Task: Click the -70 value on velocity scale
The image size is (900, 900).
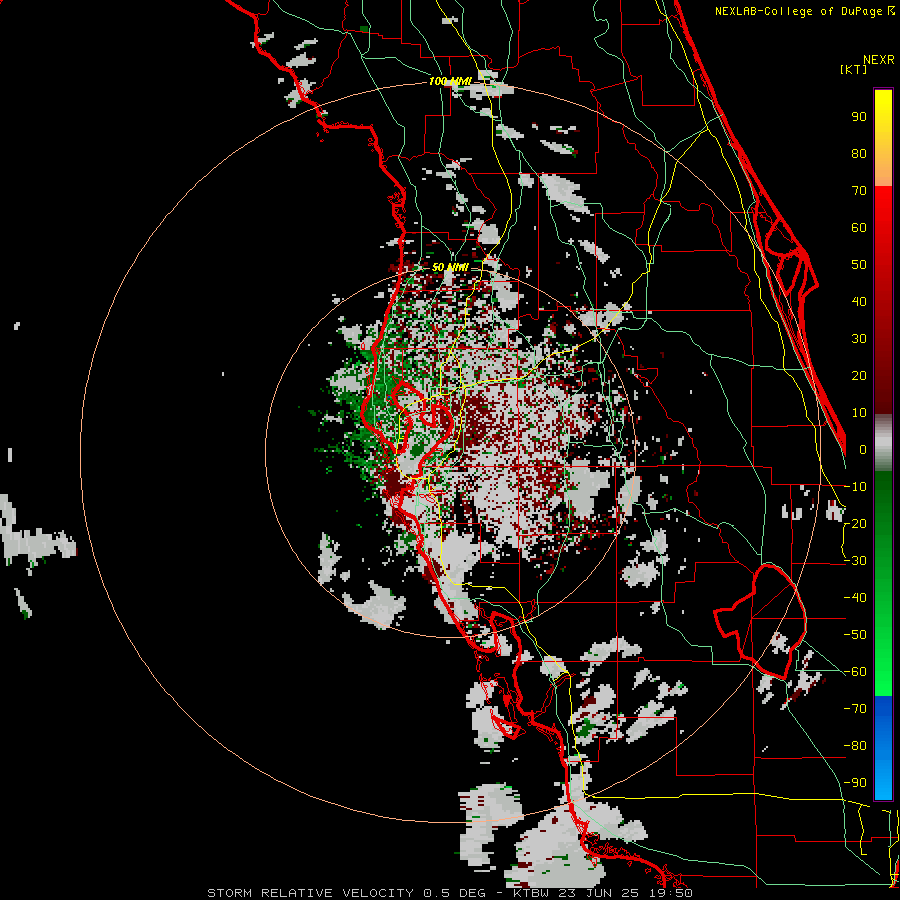Action: coord(855,709)
